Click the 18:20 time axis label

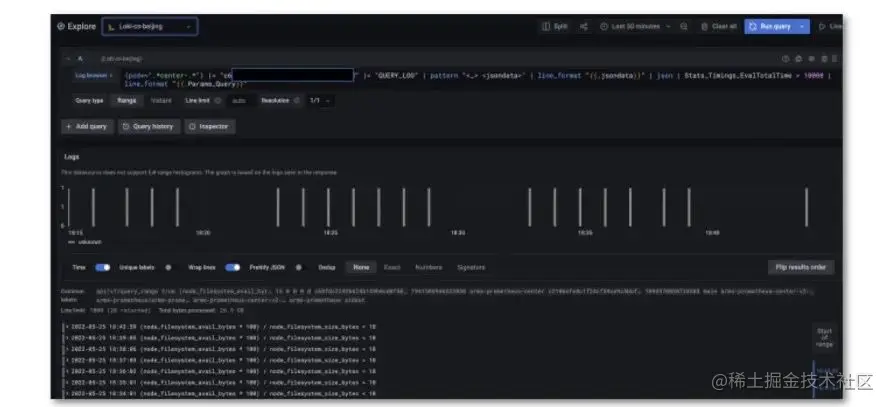pyautogui.click(x=203, y=233)
